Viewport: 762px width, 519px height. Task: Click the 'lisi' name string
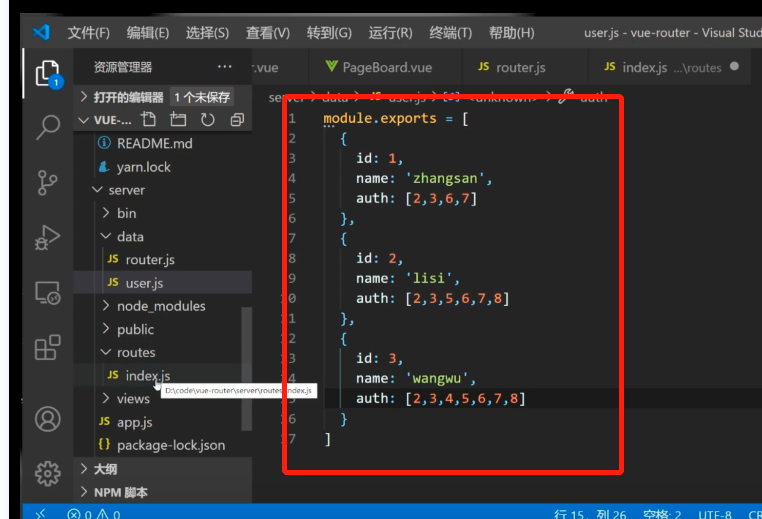pyautogui.click(x=429, y=278)
